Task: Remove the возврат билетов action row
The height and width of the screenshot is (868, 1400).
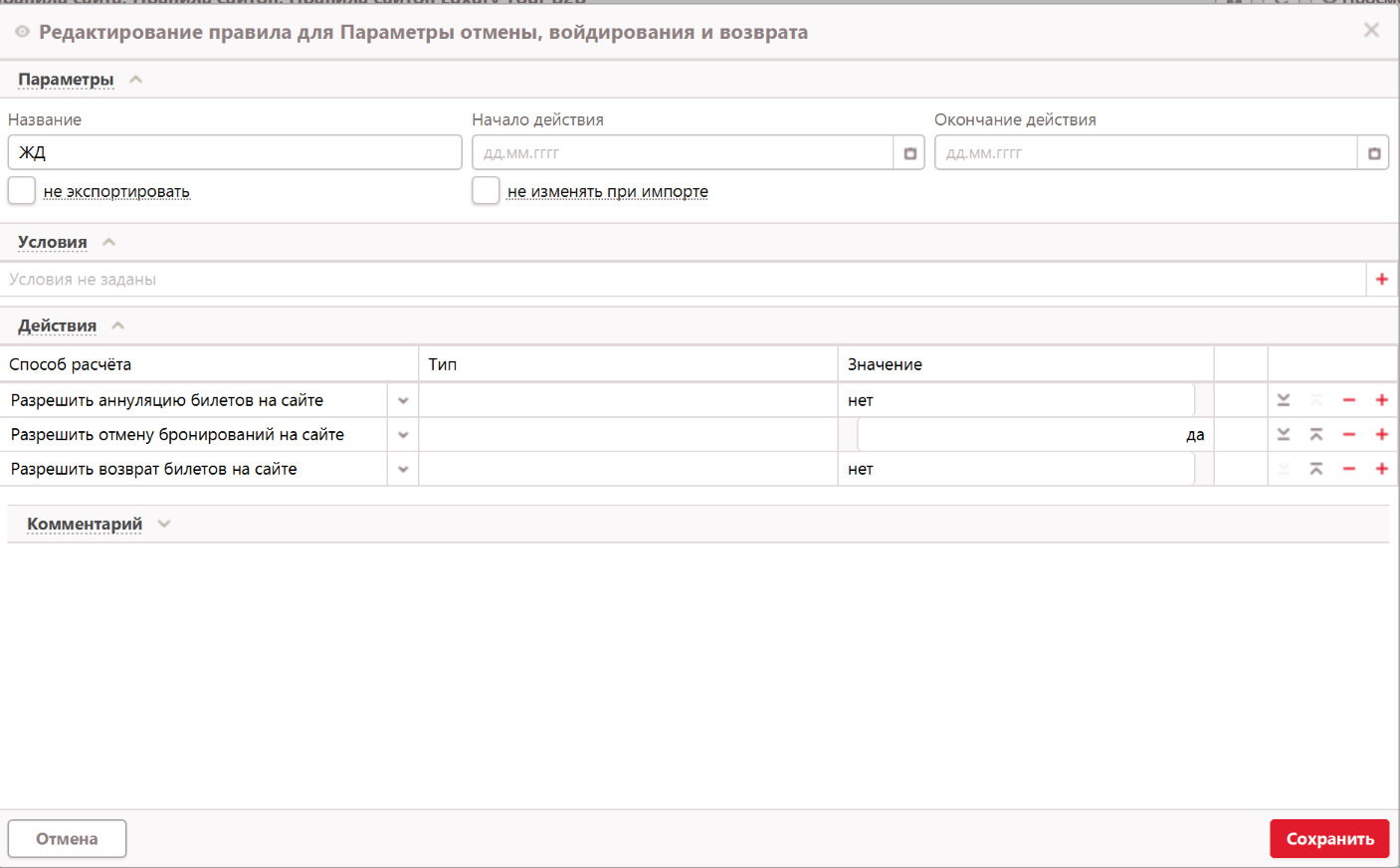Action: [x=1348, y=469]
